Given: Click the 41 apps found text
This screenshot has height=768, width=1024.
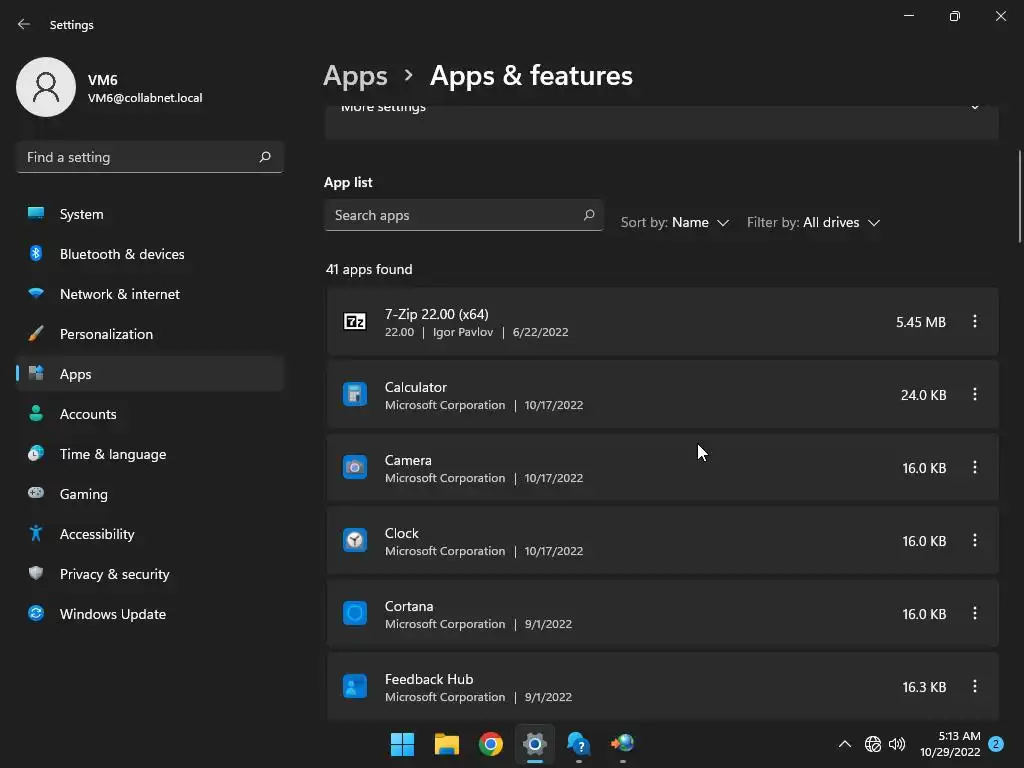Looking at the screenshot, I should tap(369, 270).
